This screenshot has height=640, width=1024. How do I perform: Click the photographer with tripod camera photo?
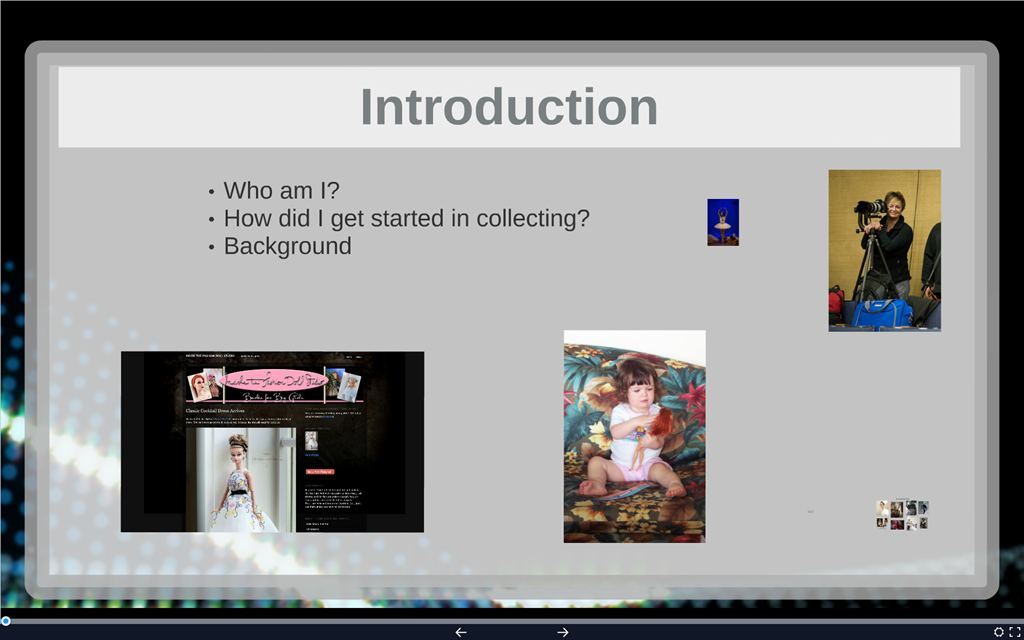point(884,250)
